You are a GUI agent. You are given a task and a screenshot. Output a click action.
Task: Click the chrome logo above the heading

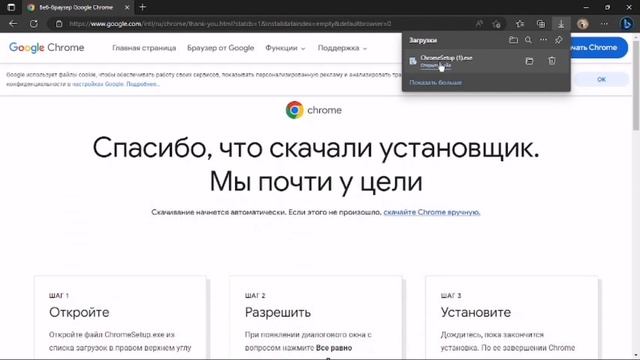[x=313, y=110]
